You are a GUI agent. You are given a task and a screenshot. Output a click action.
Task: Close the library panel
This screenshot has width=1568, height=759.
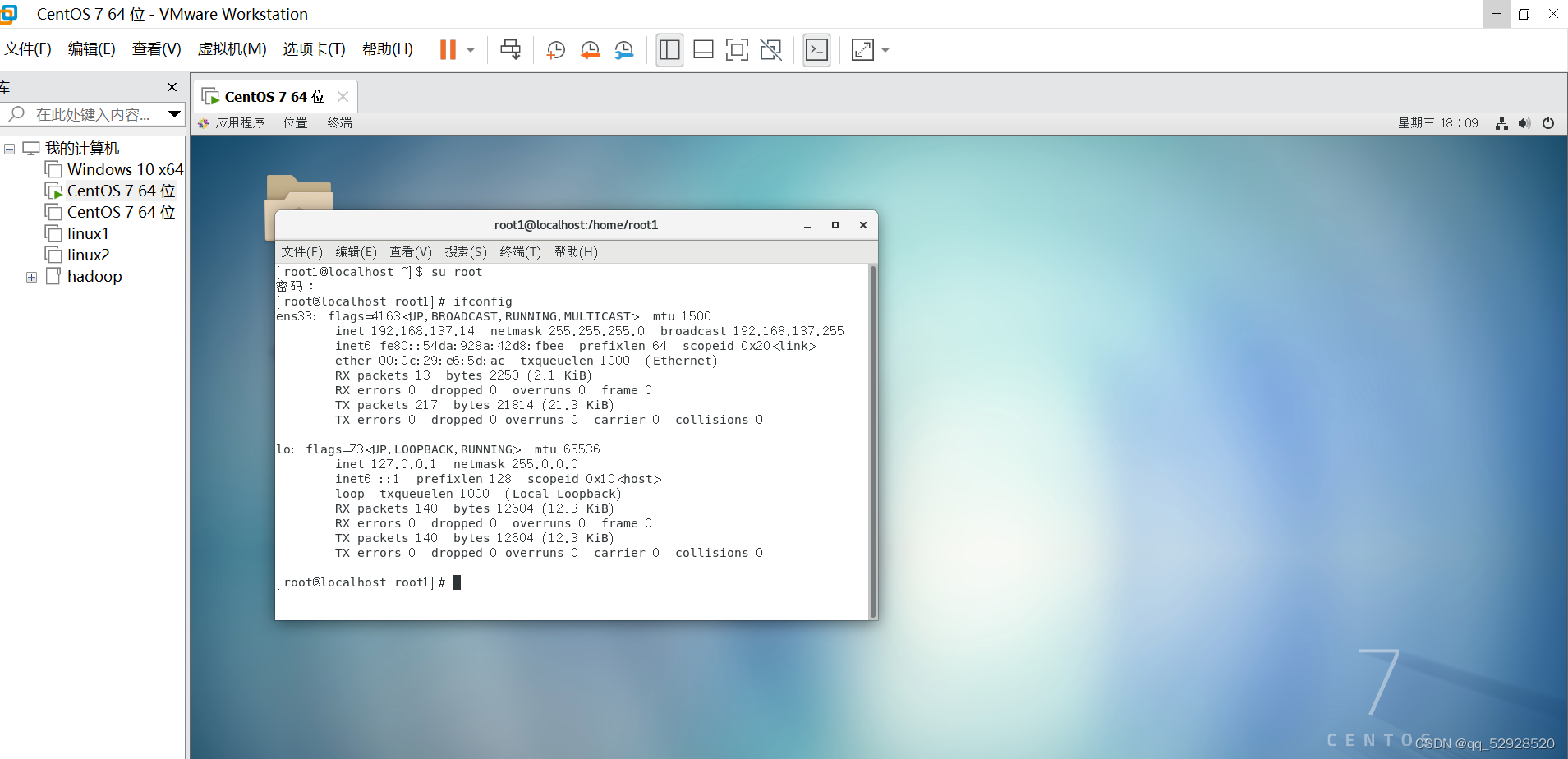click(172, 87)
